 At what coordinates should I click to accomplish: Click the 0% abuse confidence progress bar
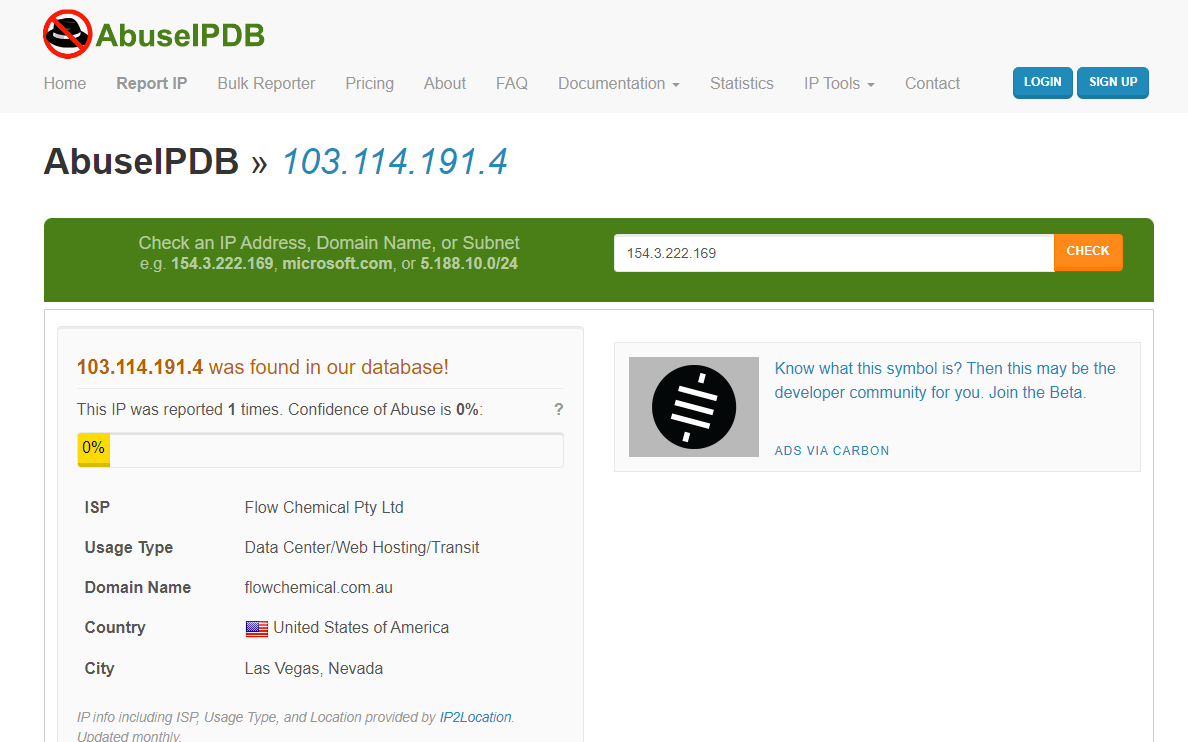[320, 450]
